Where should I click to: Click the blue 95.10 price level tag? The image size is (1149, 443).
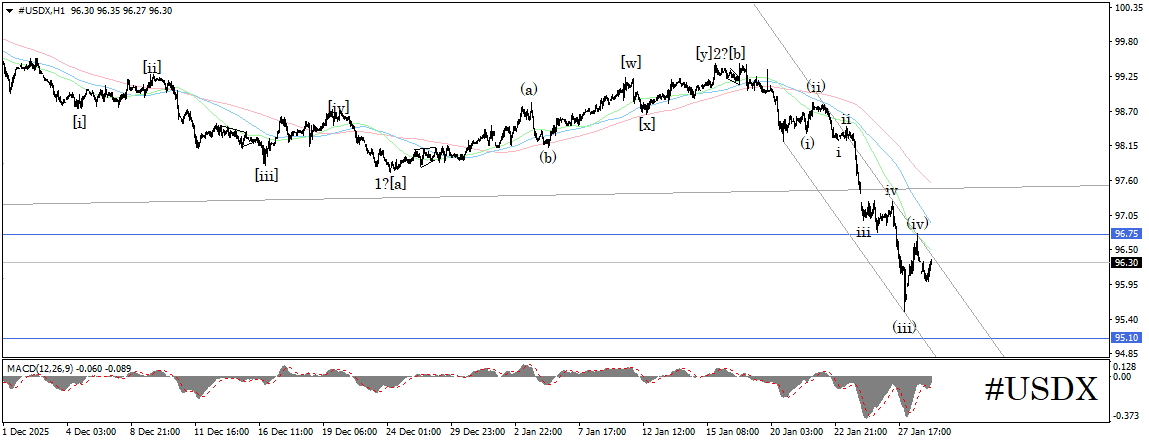1125,338
